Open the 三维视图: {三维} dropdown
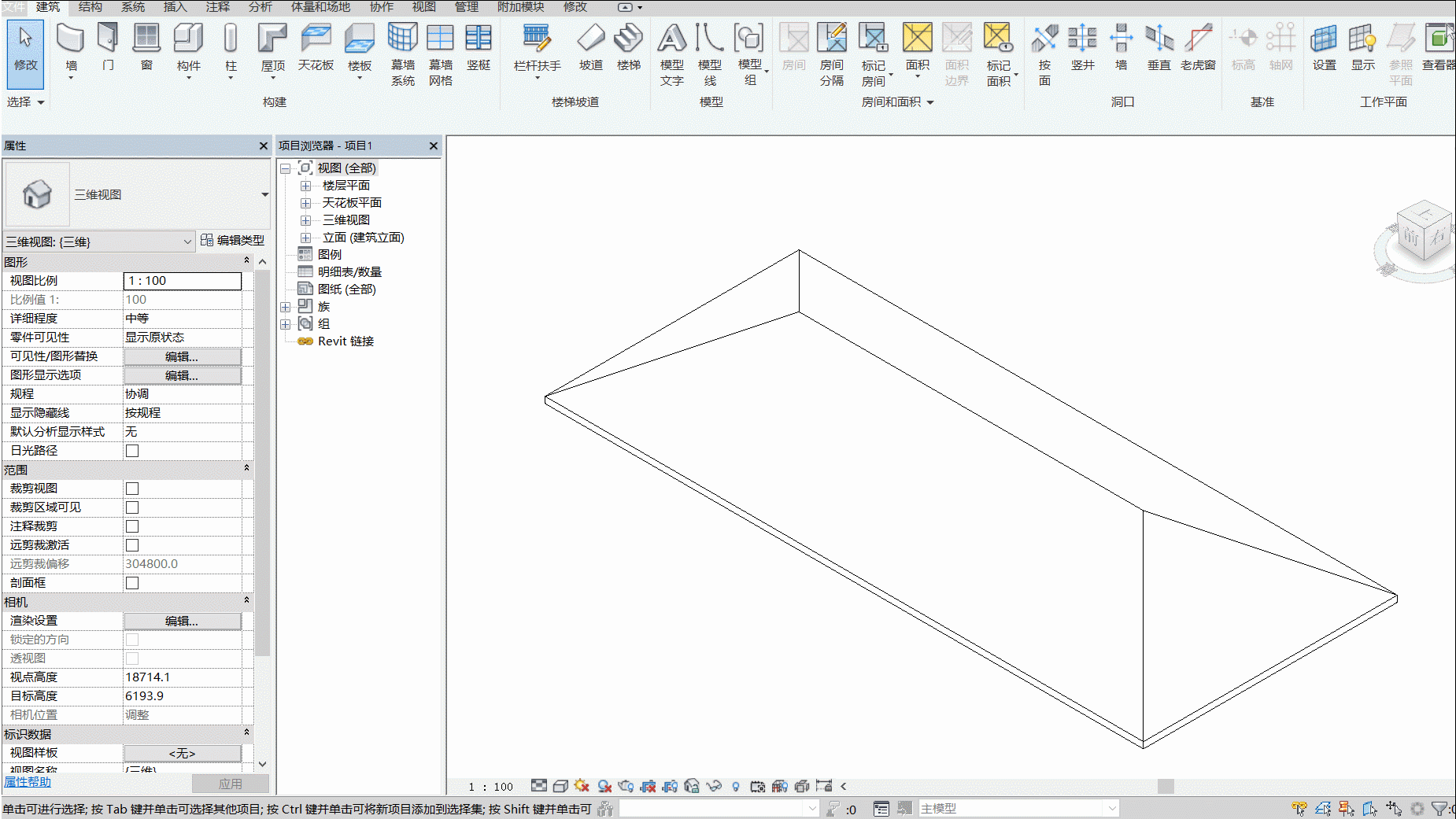Viewport: 1456px width, 819px height. pos(98,242)
